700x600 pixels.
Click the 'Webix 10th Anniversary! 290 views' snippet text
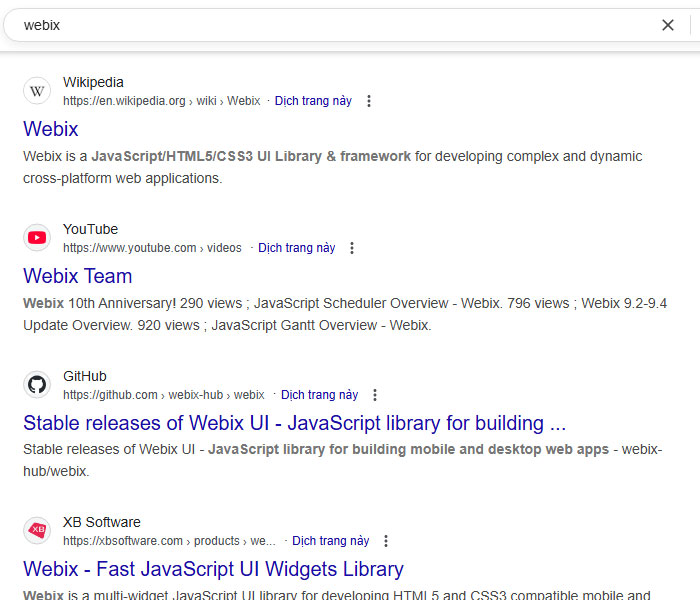pos(133,303)
